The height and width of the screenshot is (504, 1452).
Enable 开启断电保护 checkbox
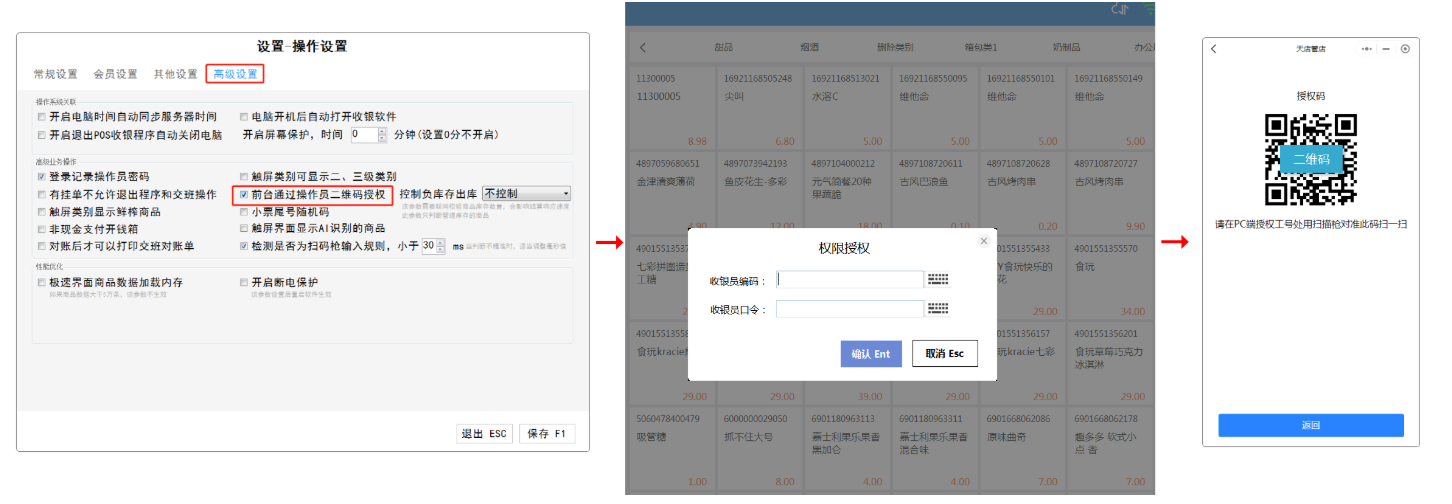coord(244,283)
